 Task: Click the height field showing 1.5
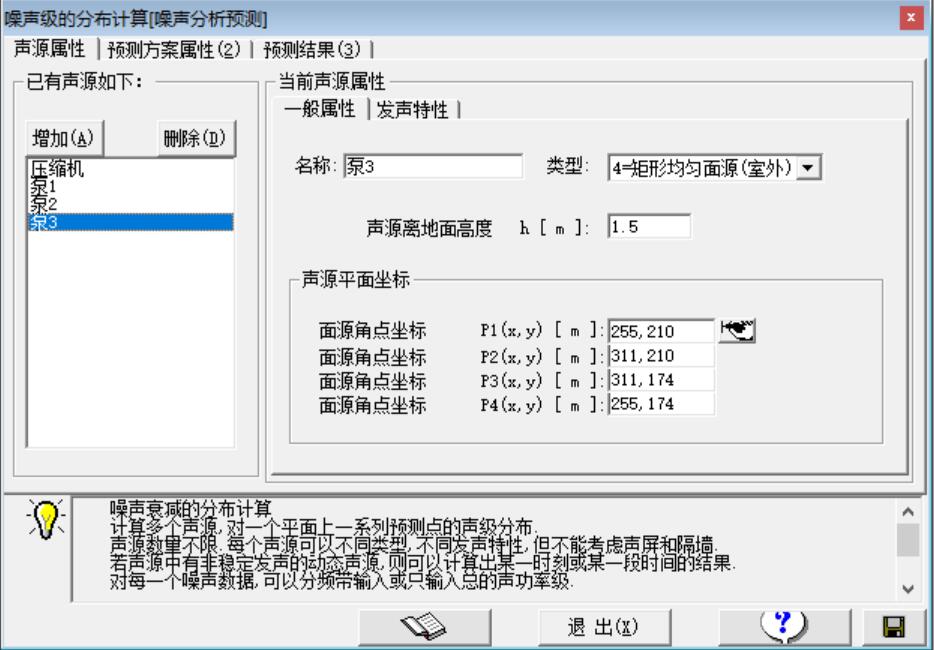(649, 226)
